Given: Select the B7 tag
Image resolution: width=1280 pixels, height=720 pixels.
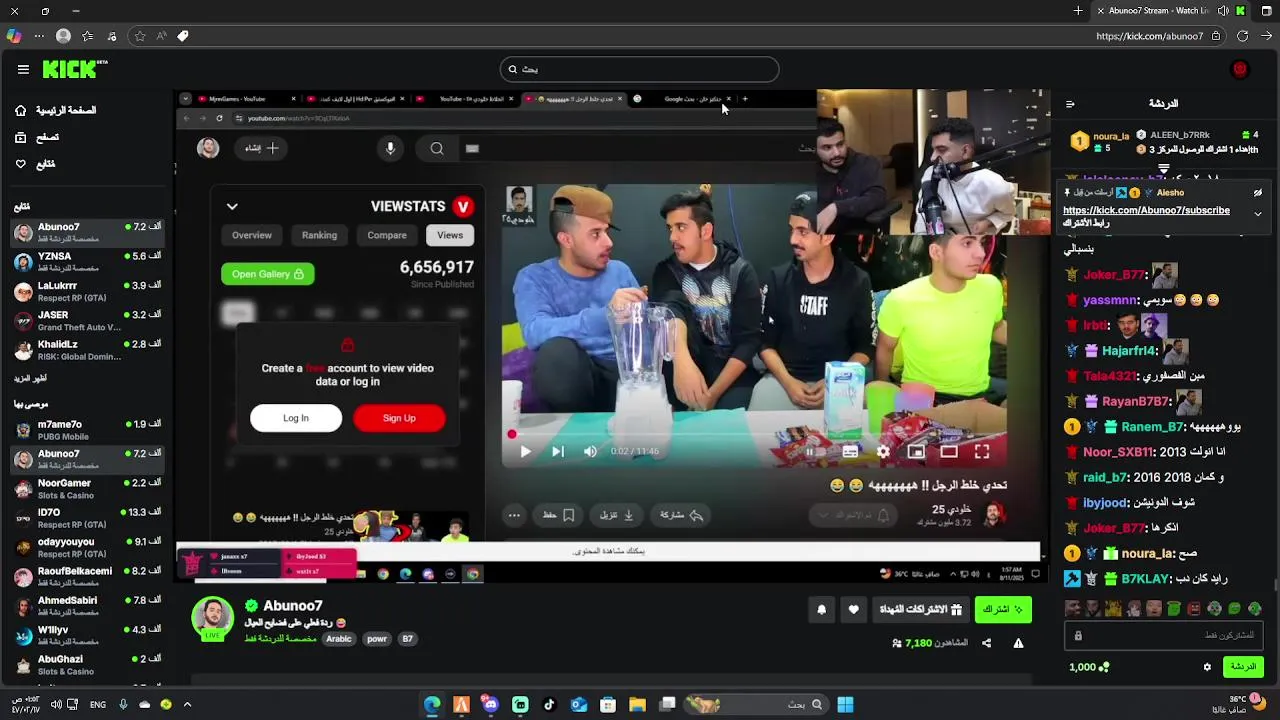Looking at the screenshot, I should coord(407,639).
